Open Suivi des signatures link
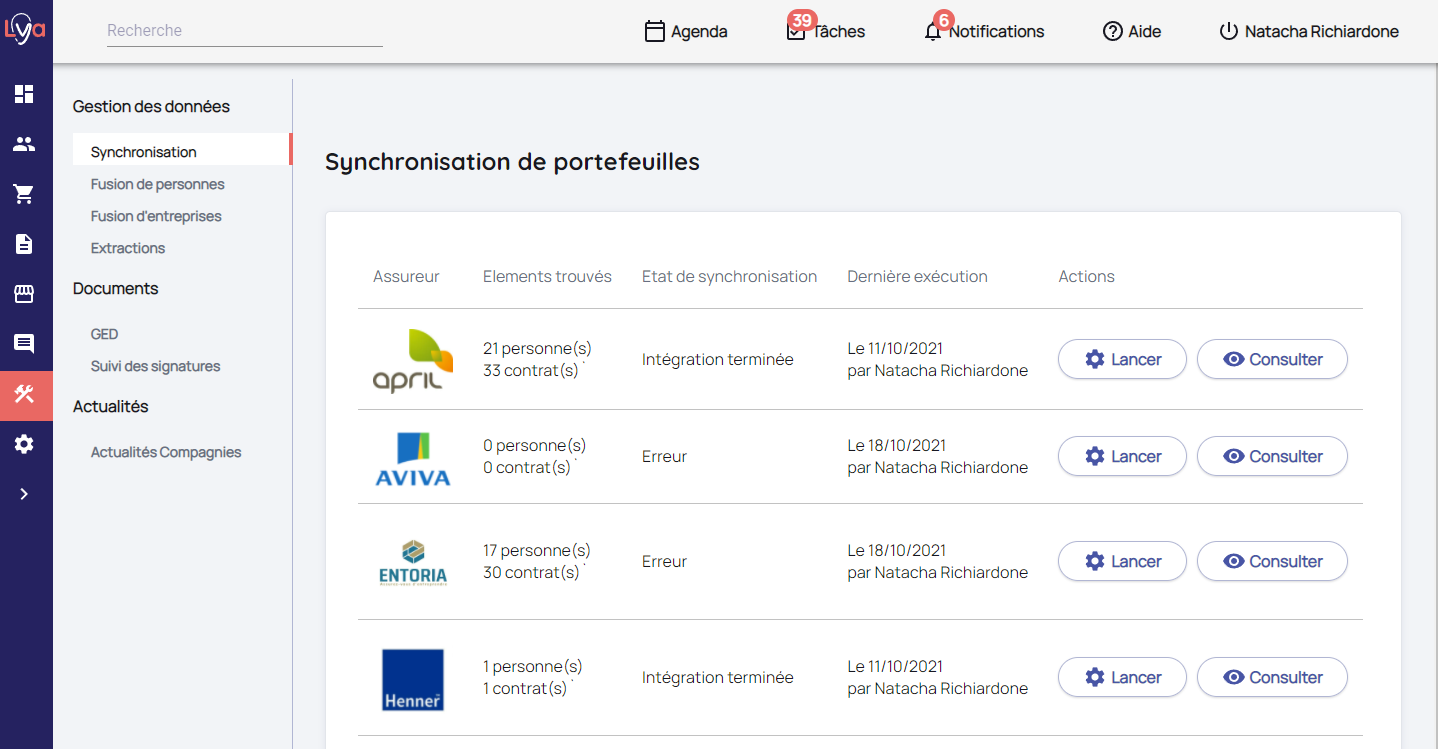 pyautogui.click(x=155, y=366)
